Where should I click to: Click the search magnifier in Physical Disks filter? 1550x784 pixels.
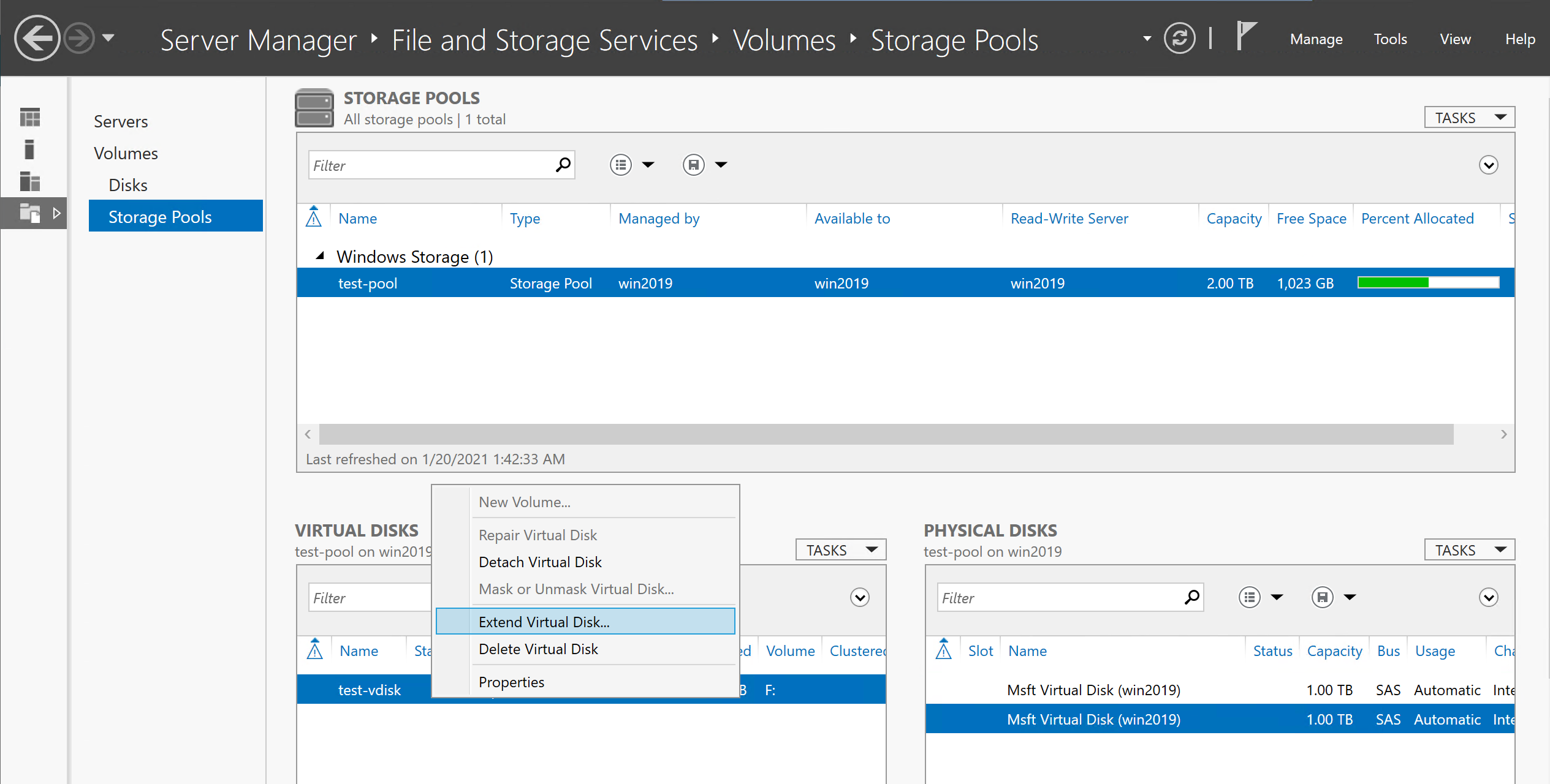1191,597
